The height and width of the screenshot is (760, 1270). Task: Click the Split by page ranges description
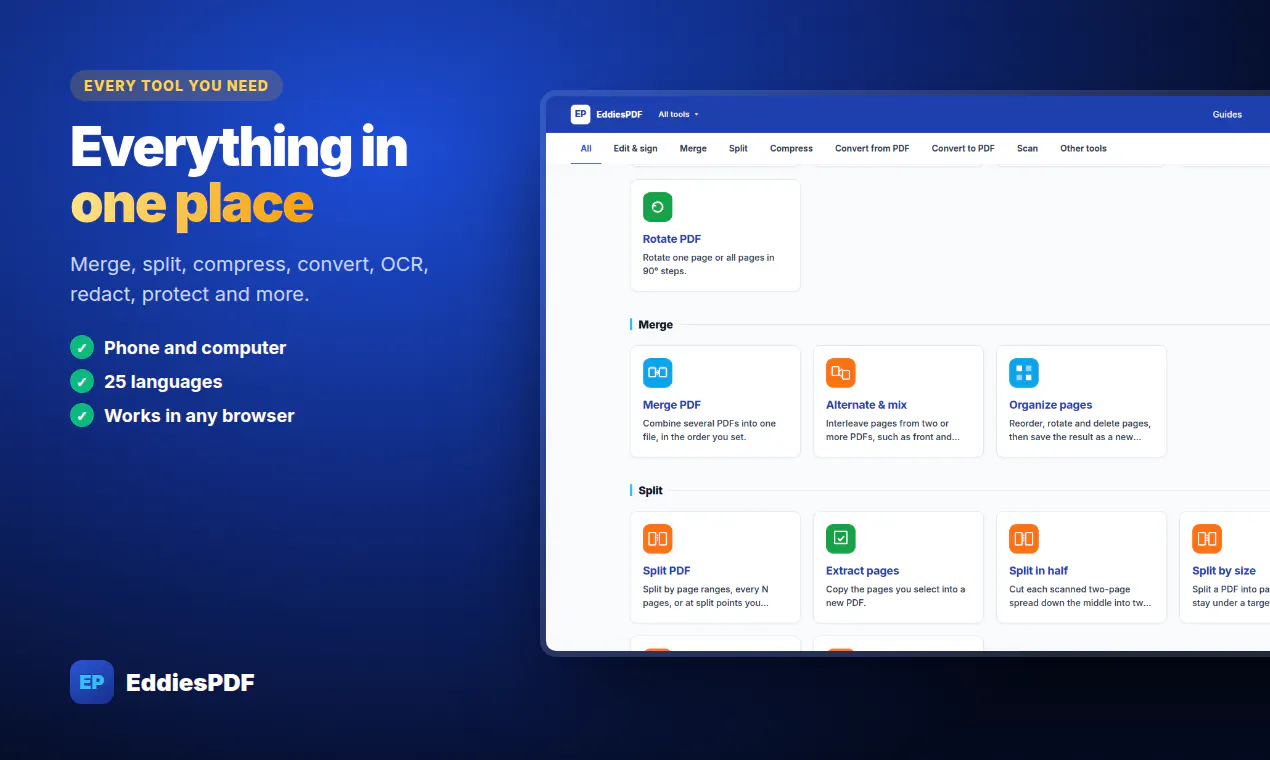click(706, 596)
